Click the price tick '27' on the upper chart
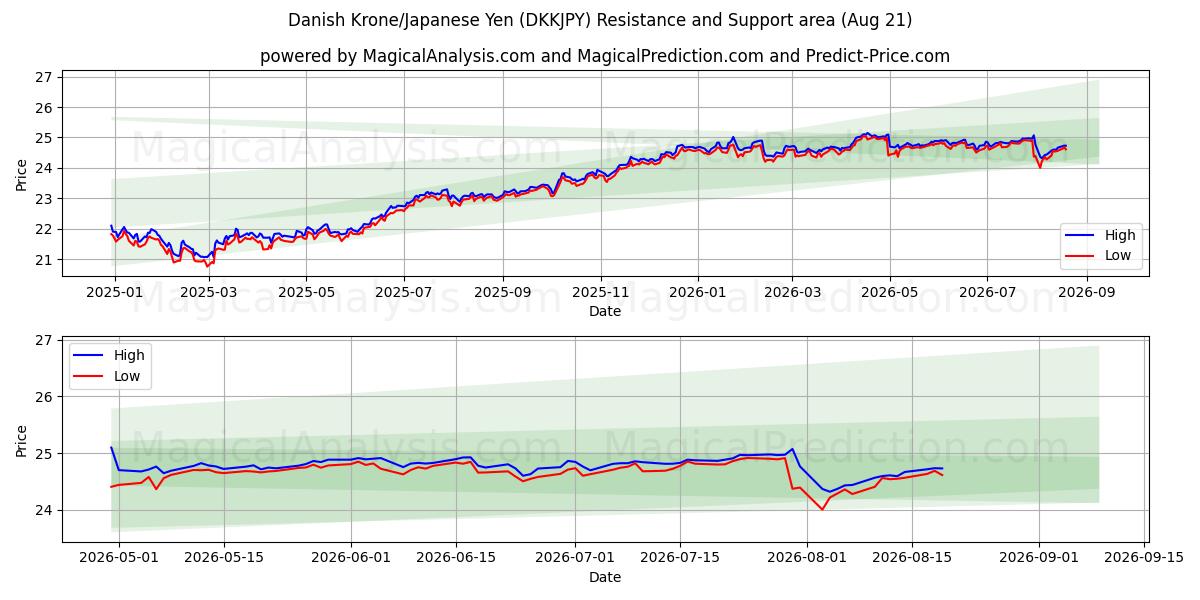 [x=45, y=77]
